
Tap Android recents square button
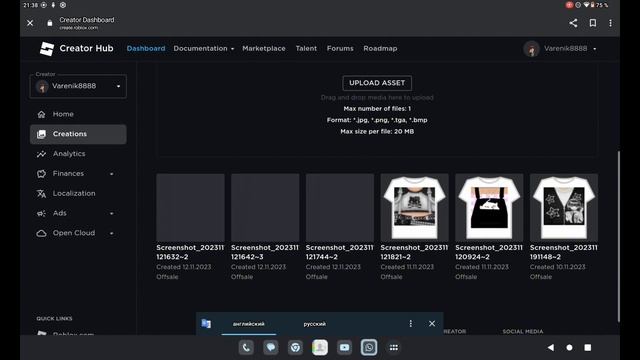point(588,347)
